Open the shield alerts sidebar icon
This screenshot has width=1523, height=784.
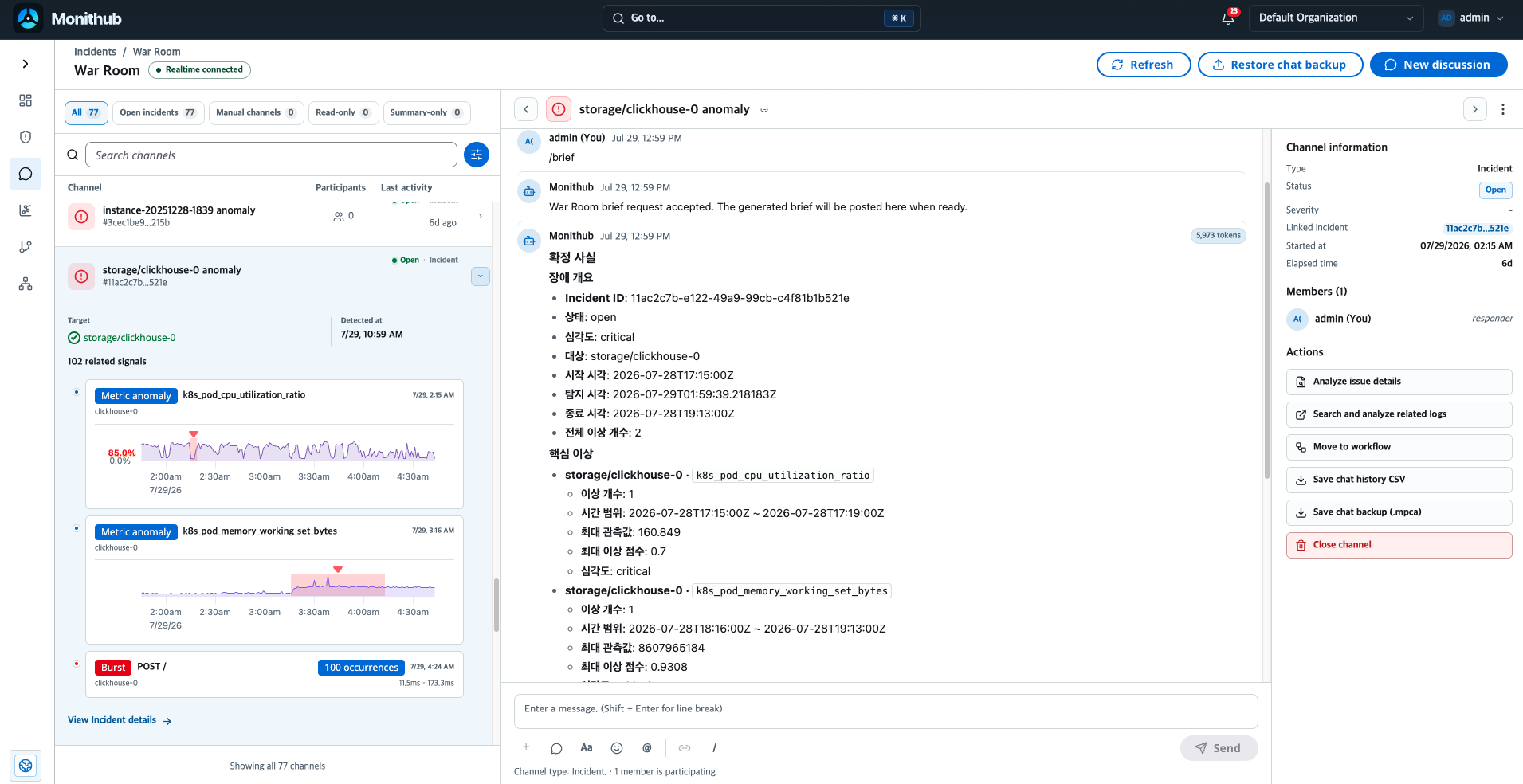click(x=26, y=137)
